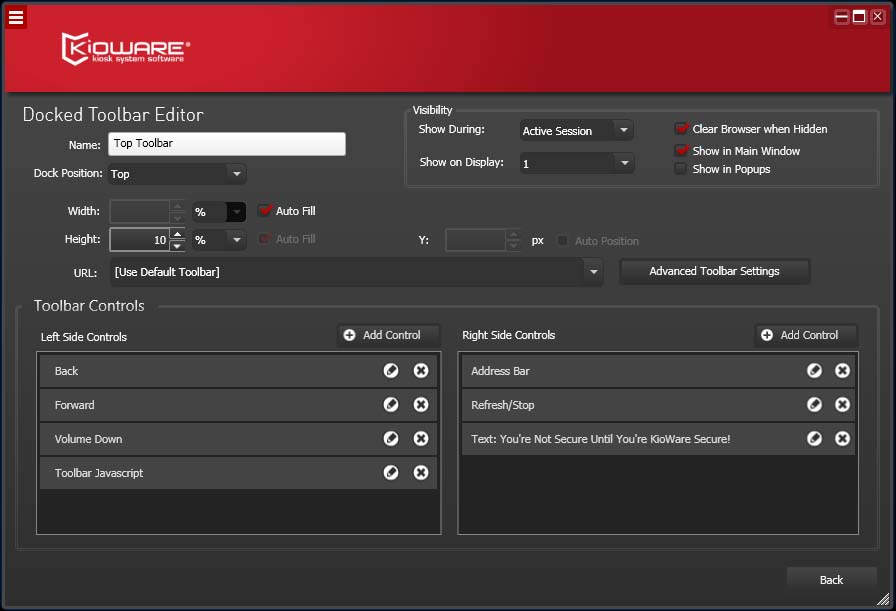Remove the Refresh/Stop control
The height and width of the screenshot is (611, 896).
(x=842, y=405)
